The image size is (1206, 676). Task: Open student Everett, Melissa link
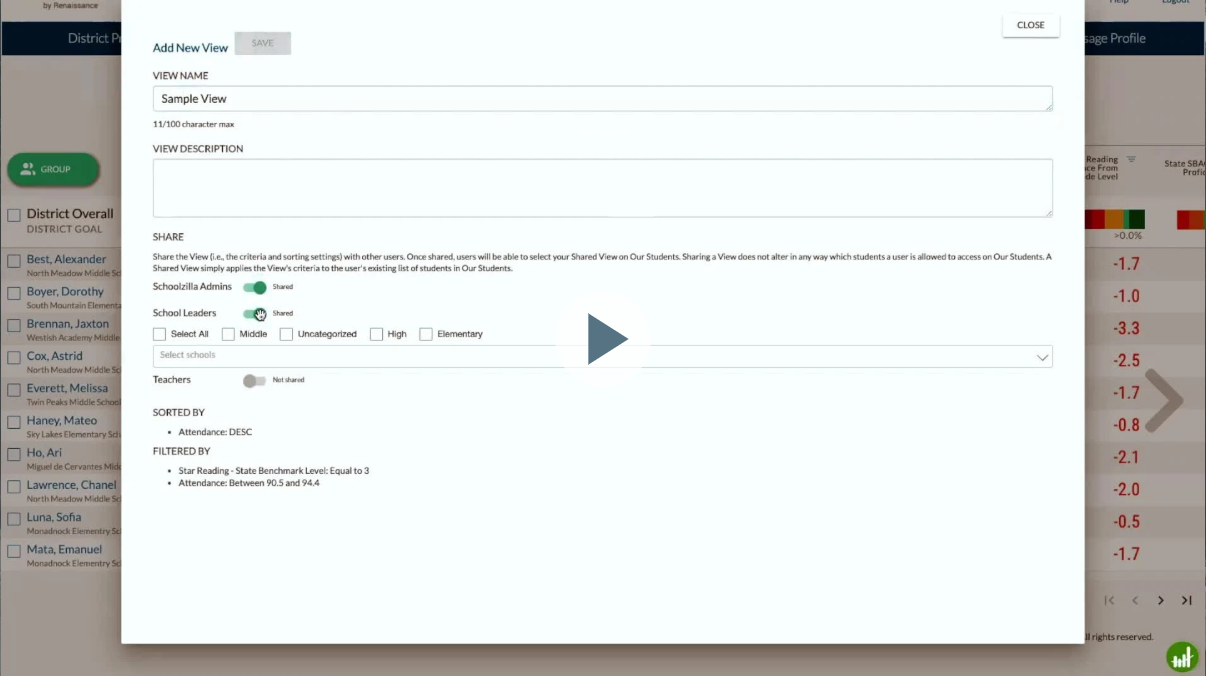[67, 388]
